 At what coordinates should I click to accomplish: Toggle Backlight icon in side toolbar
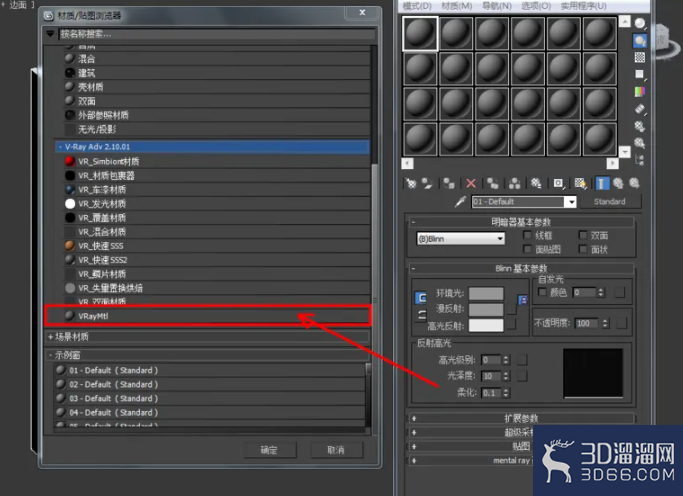(639, 41)
